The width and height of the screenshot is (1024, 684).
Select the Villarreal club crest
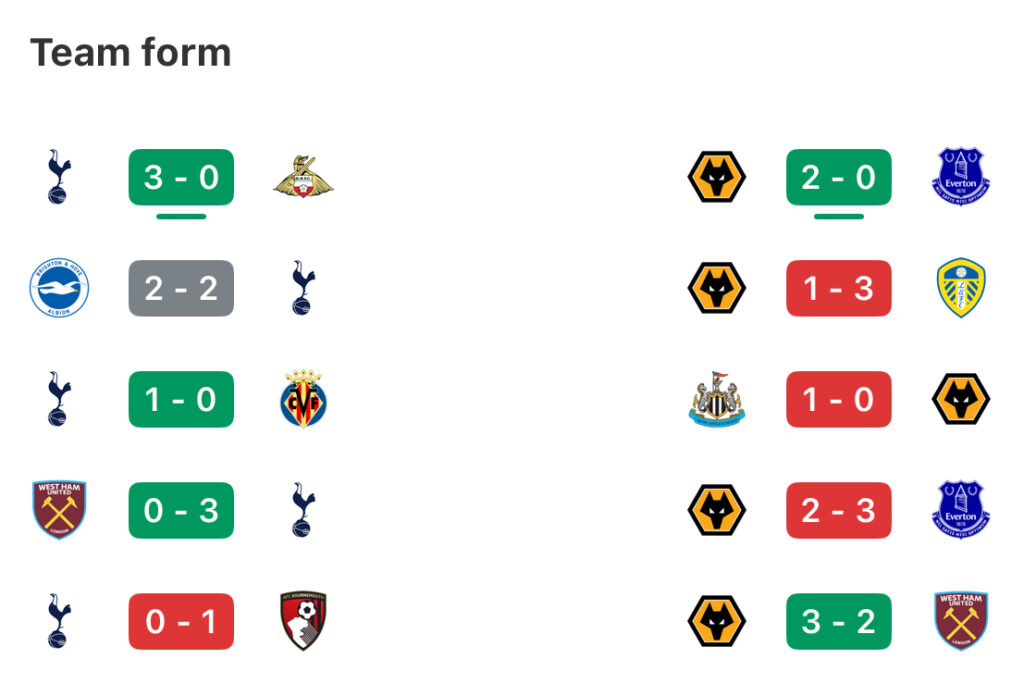(304, 399)
